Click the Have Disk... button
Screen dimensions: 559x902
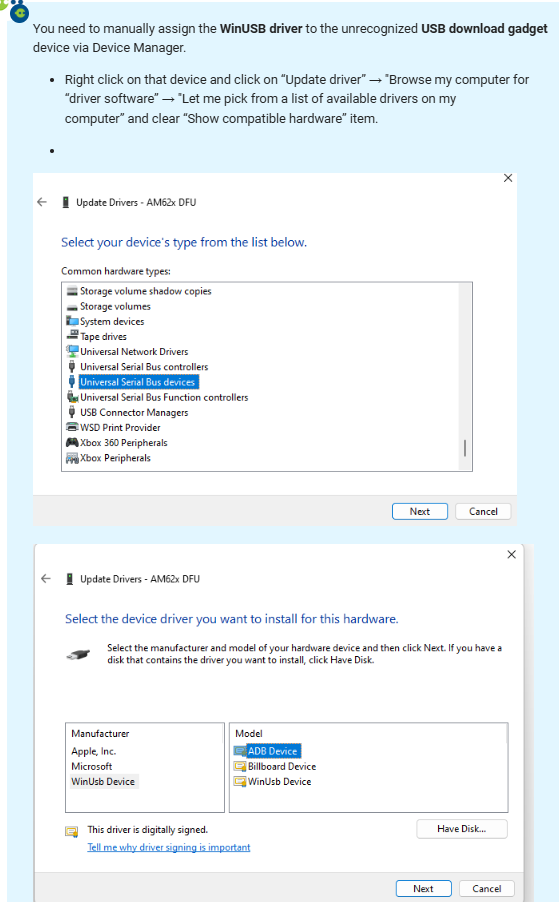pos(462,829)
